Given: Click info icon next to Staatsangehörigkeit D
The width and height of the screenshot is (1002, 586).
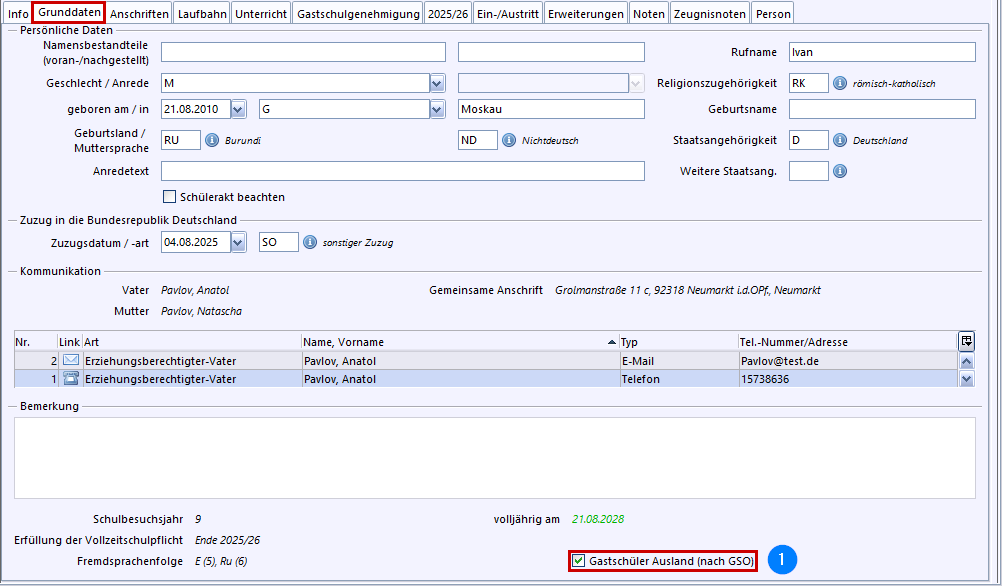Looking at the screenshot, I should pyautogui.click(x=840, y=141).
